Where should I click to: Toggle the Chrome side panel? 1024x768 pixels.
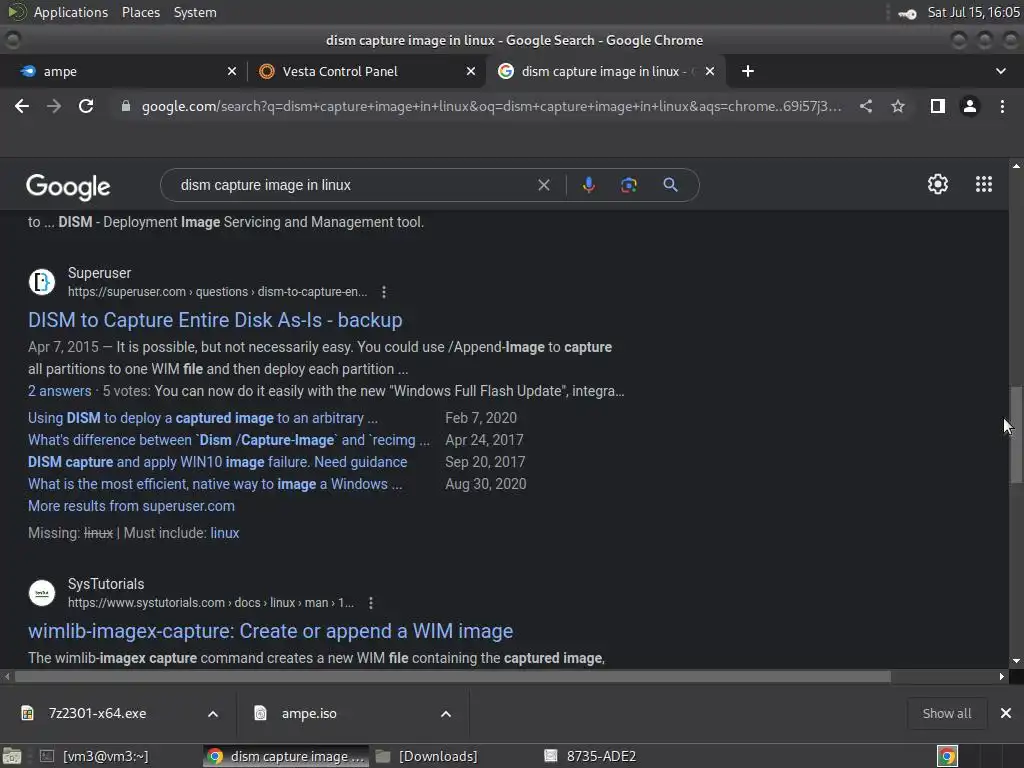(x=938, y=106)
